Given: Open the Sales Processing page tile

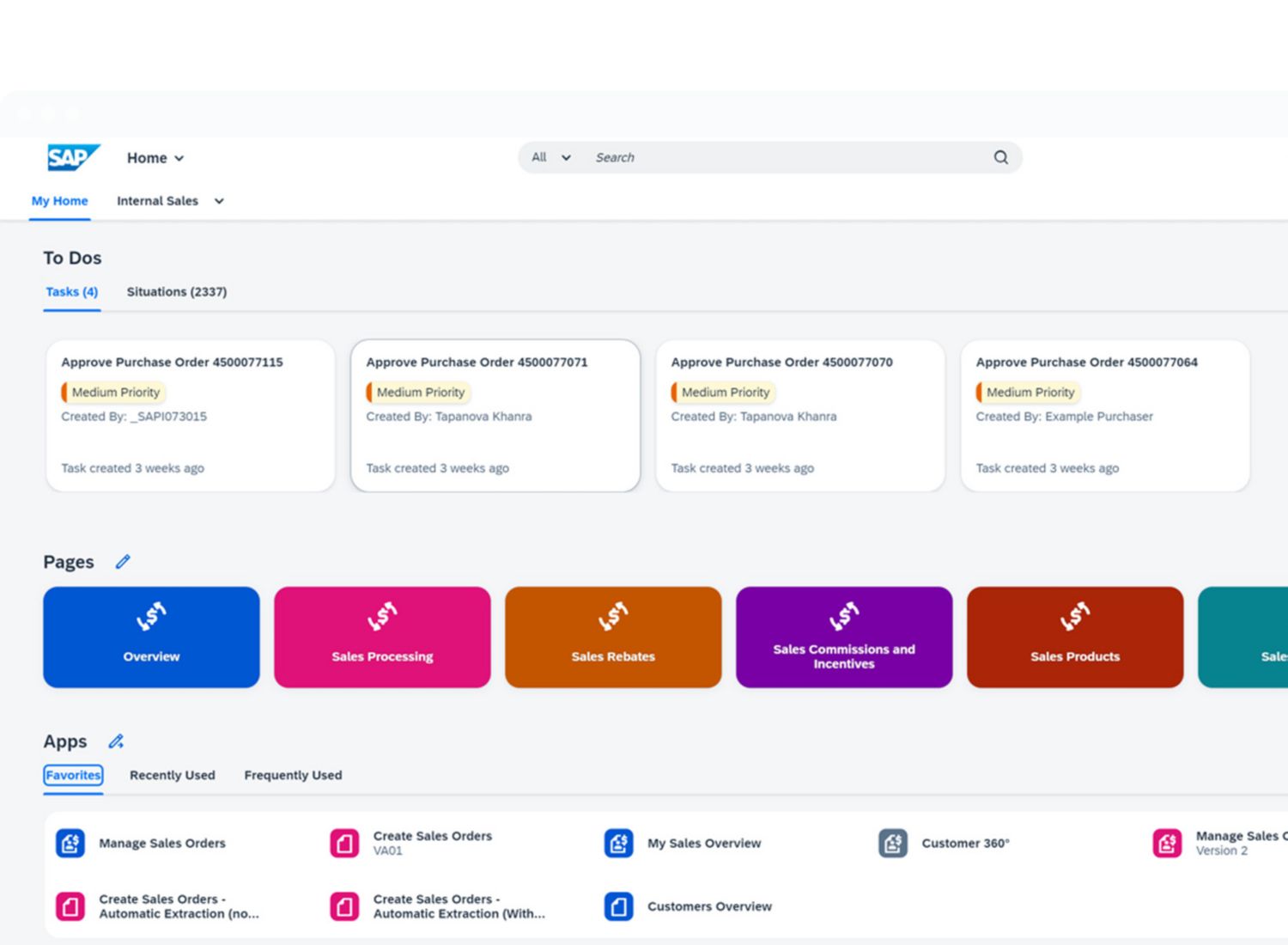Looking at the screenshot, I should coord(382,637).
